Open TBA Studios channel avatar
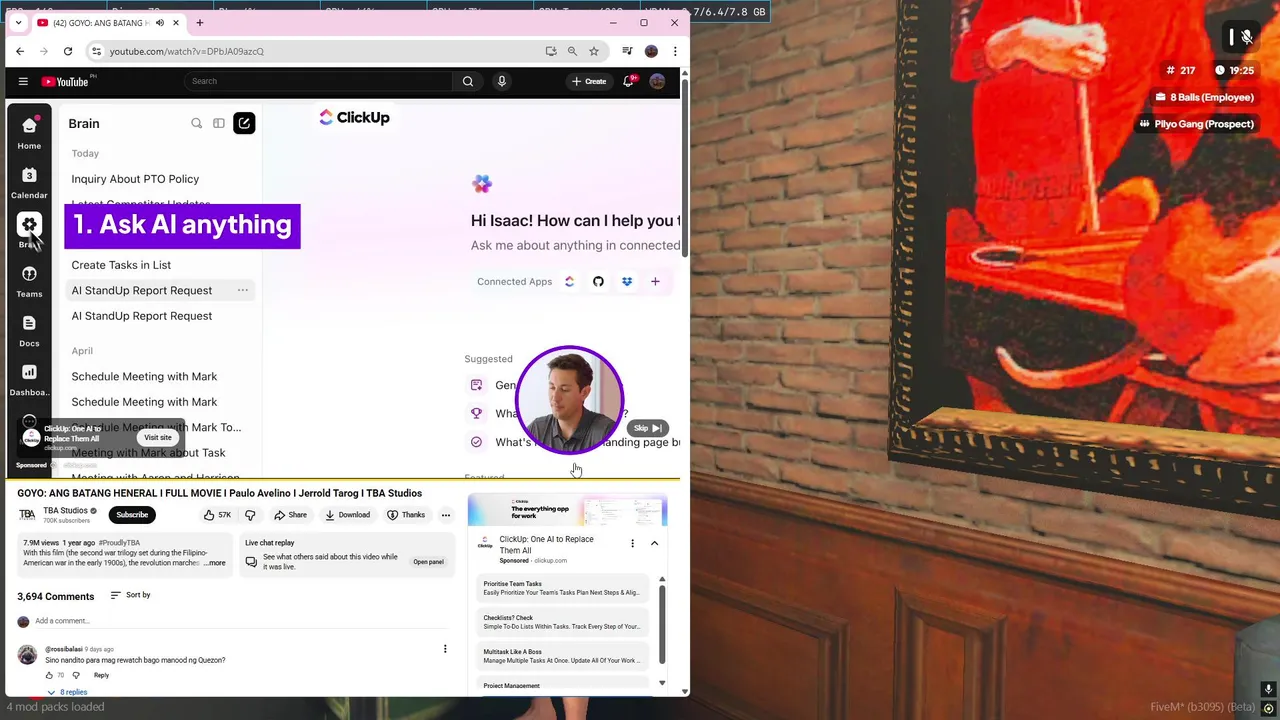Viewport: 1280px width, 720px height. pyautogui.click(x=27, y=515)
